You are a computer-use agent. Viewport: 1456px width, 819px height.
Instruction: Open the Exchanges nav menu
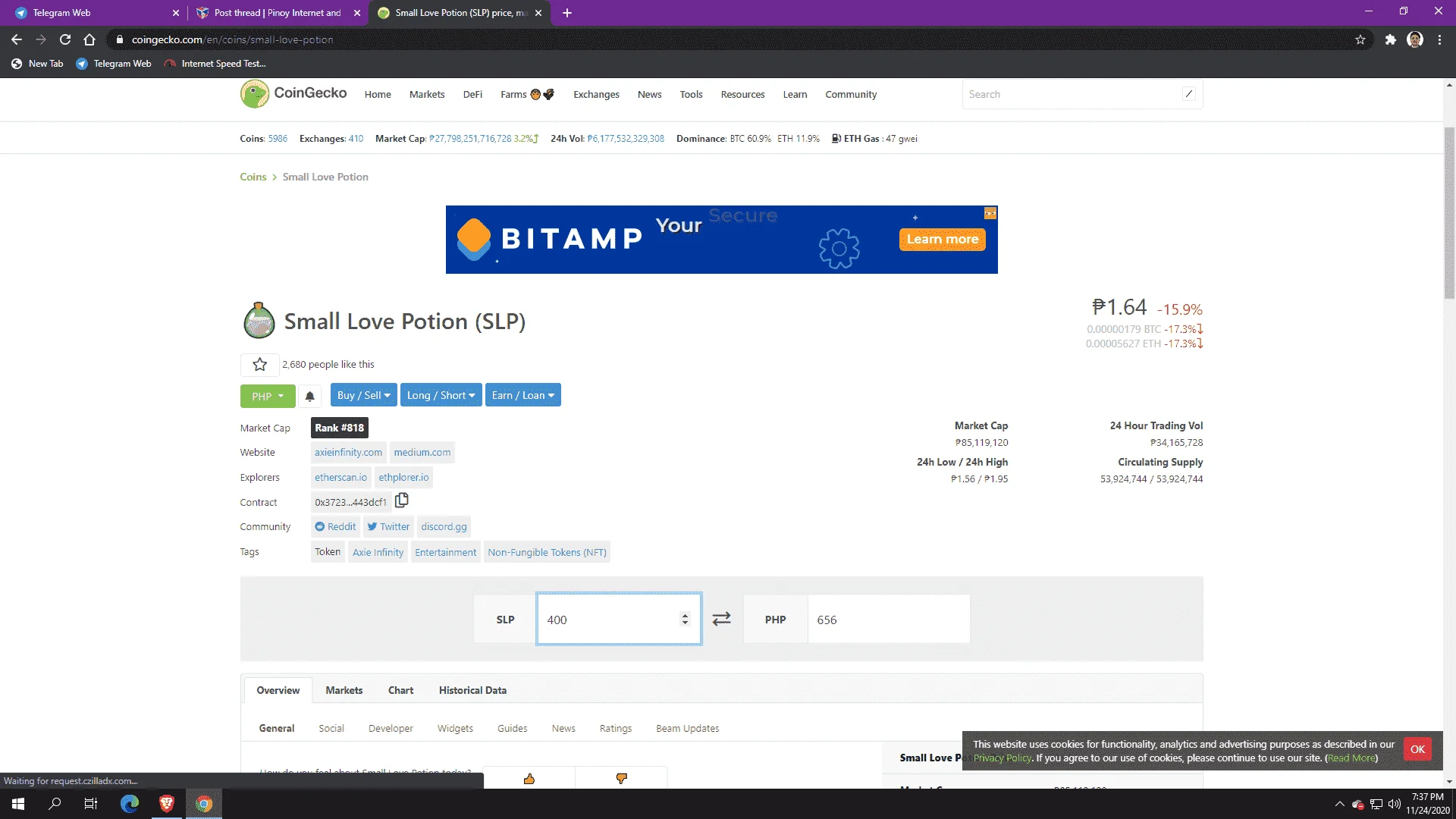(596, 94)
